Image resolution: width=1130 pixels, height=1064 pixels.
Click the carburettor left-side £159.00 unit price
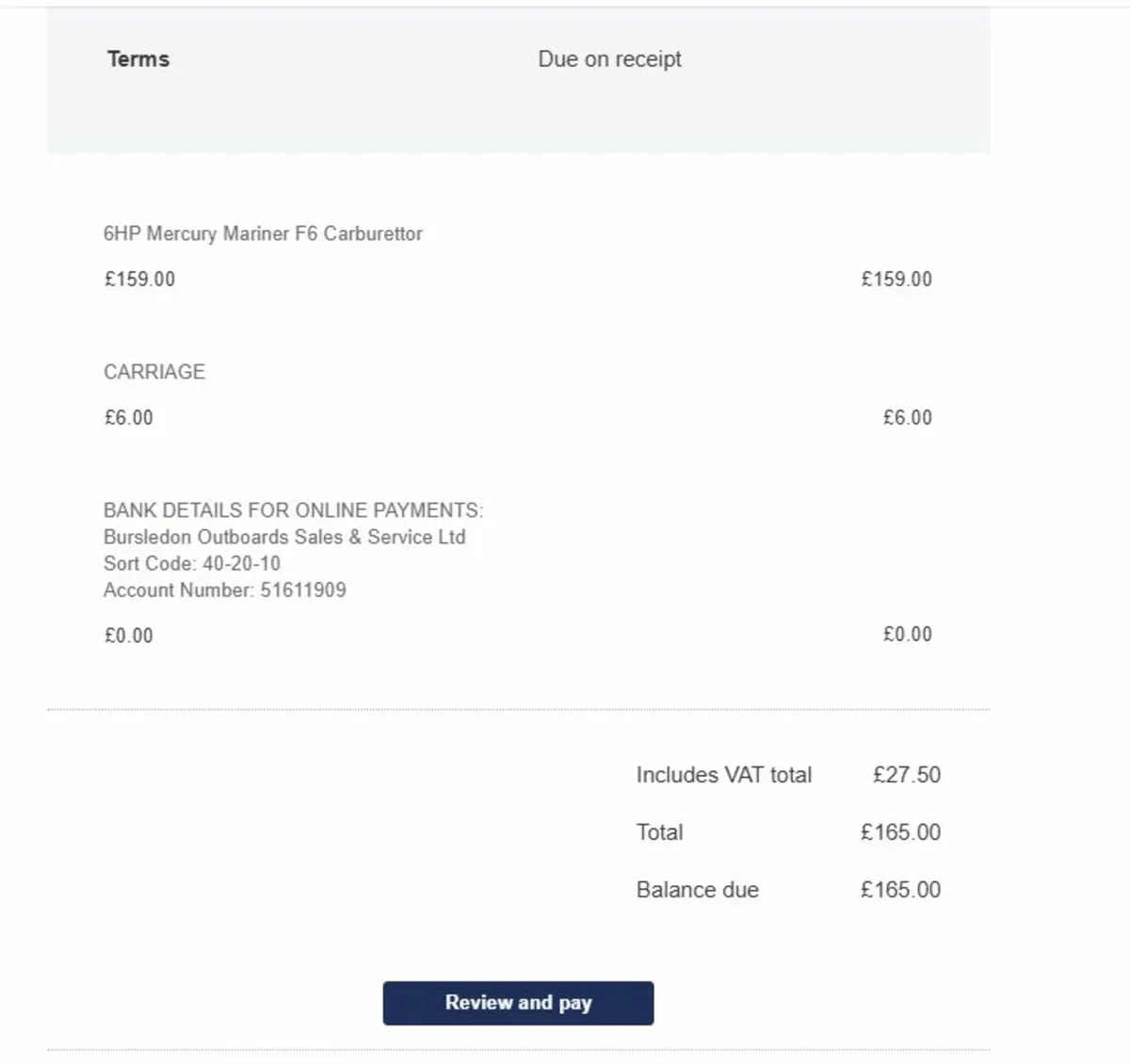coord(139,280)
